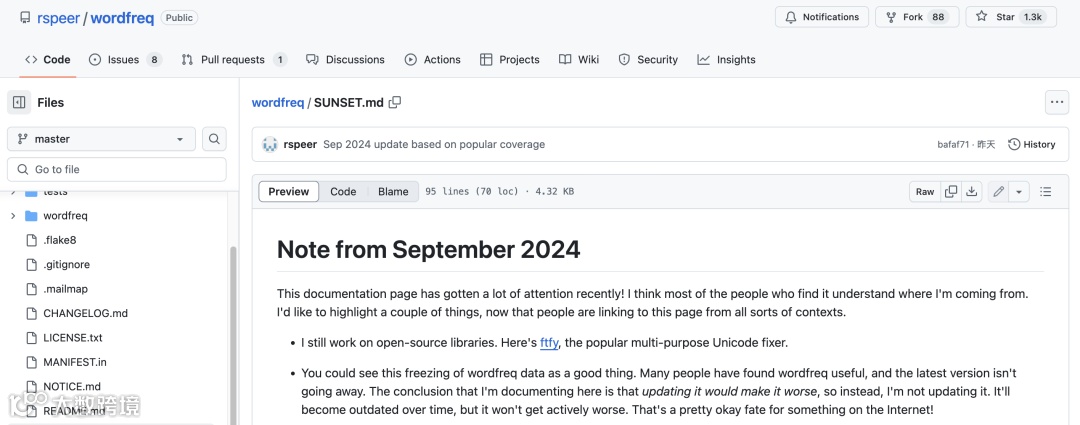Switch to Code view

[343, 192]
